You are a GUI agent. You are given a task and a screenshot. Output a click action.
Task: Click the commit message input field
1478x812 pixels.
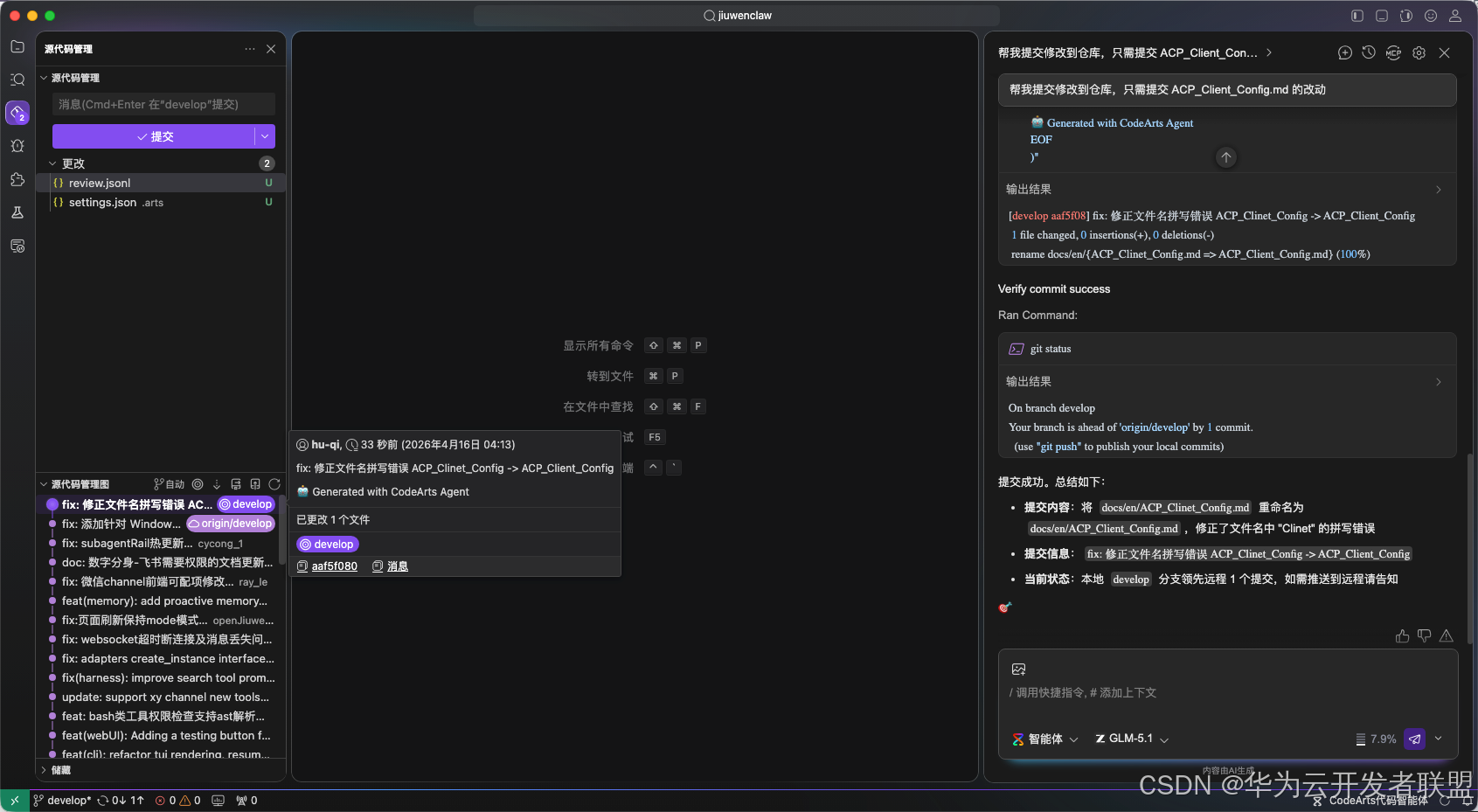163,104
